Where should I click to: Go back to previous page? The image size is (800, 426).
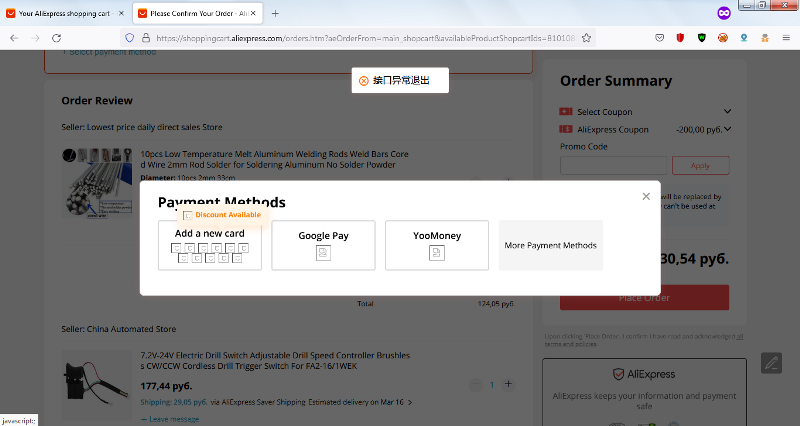point(14,38)
